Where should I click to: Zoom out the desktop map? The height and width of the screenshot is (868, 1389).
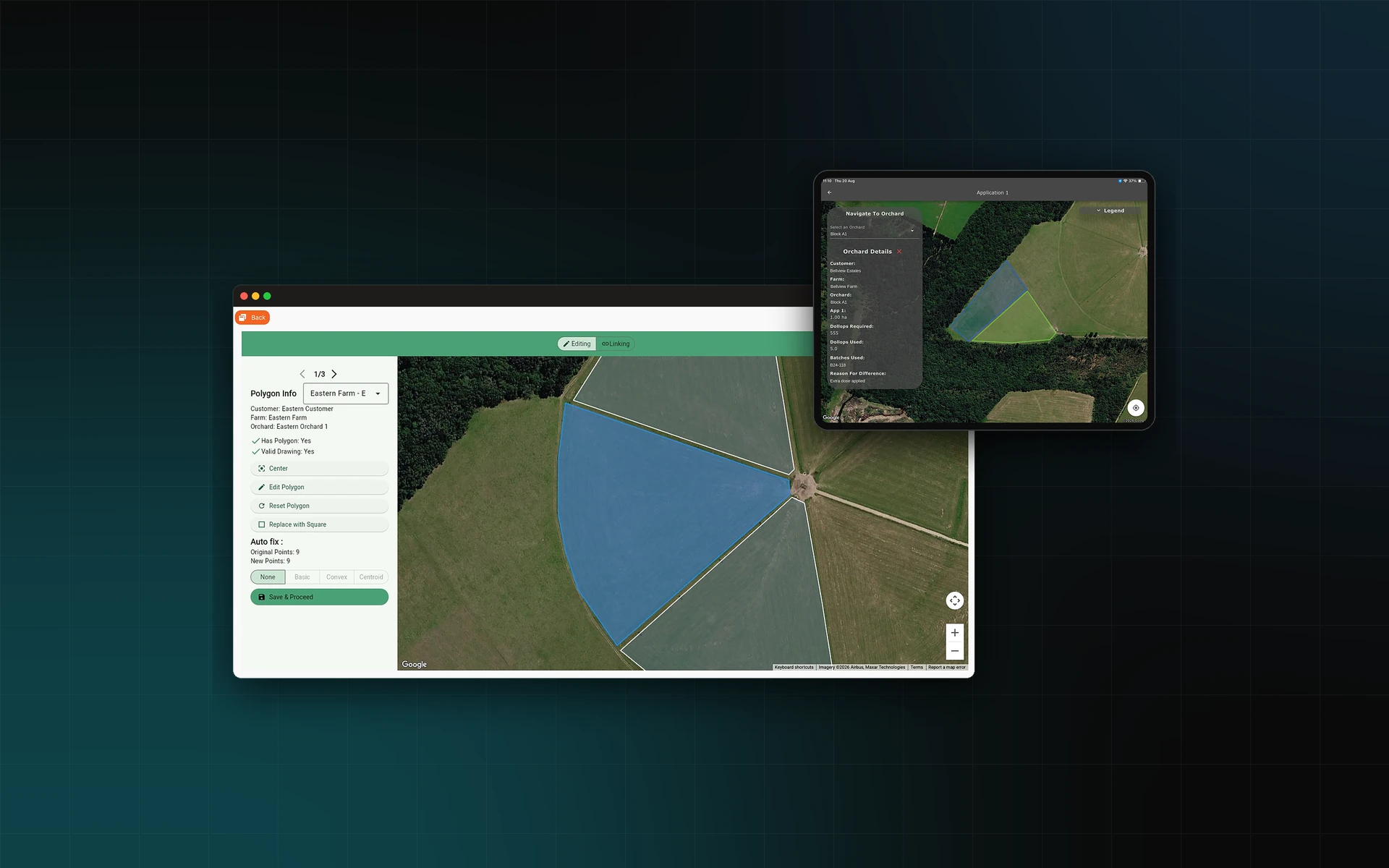pyautogui.click(x=955, y=651)
